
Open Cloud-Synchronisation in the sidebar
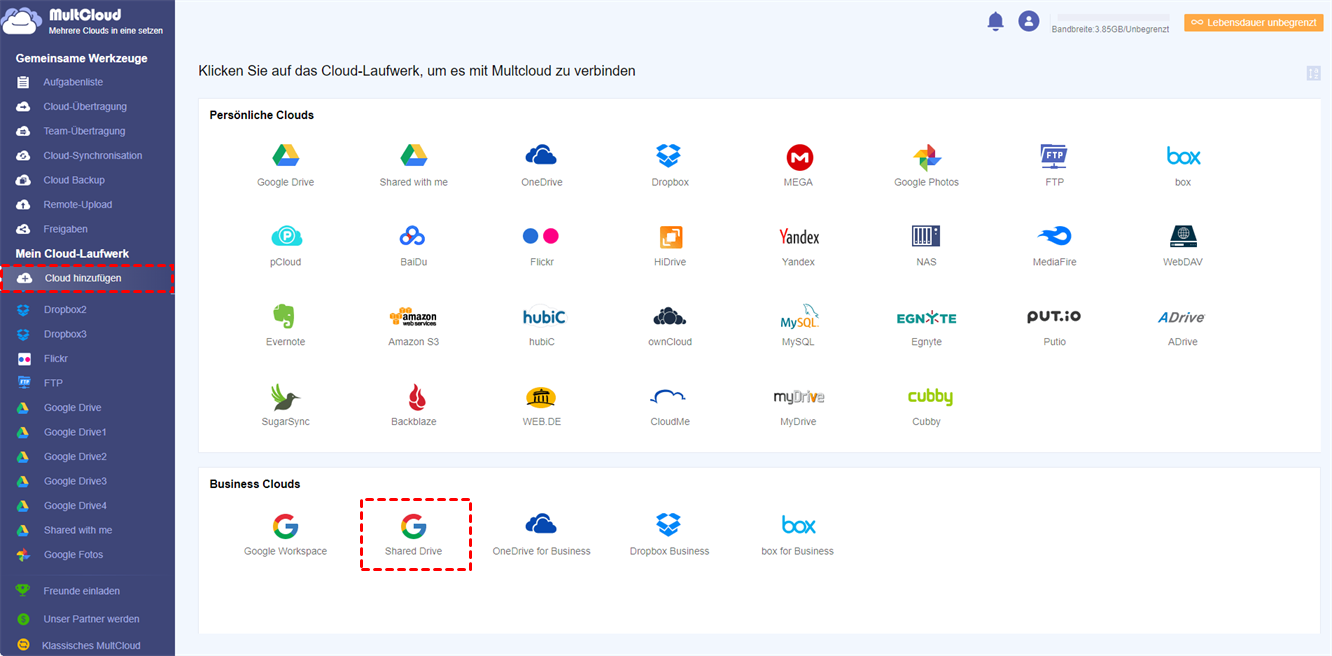click(x=93, y=156)
